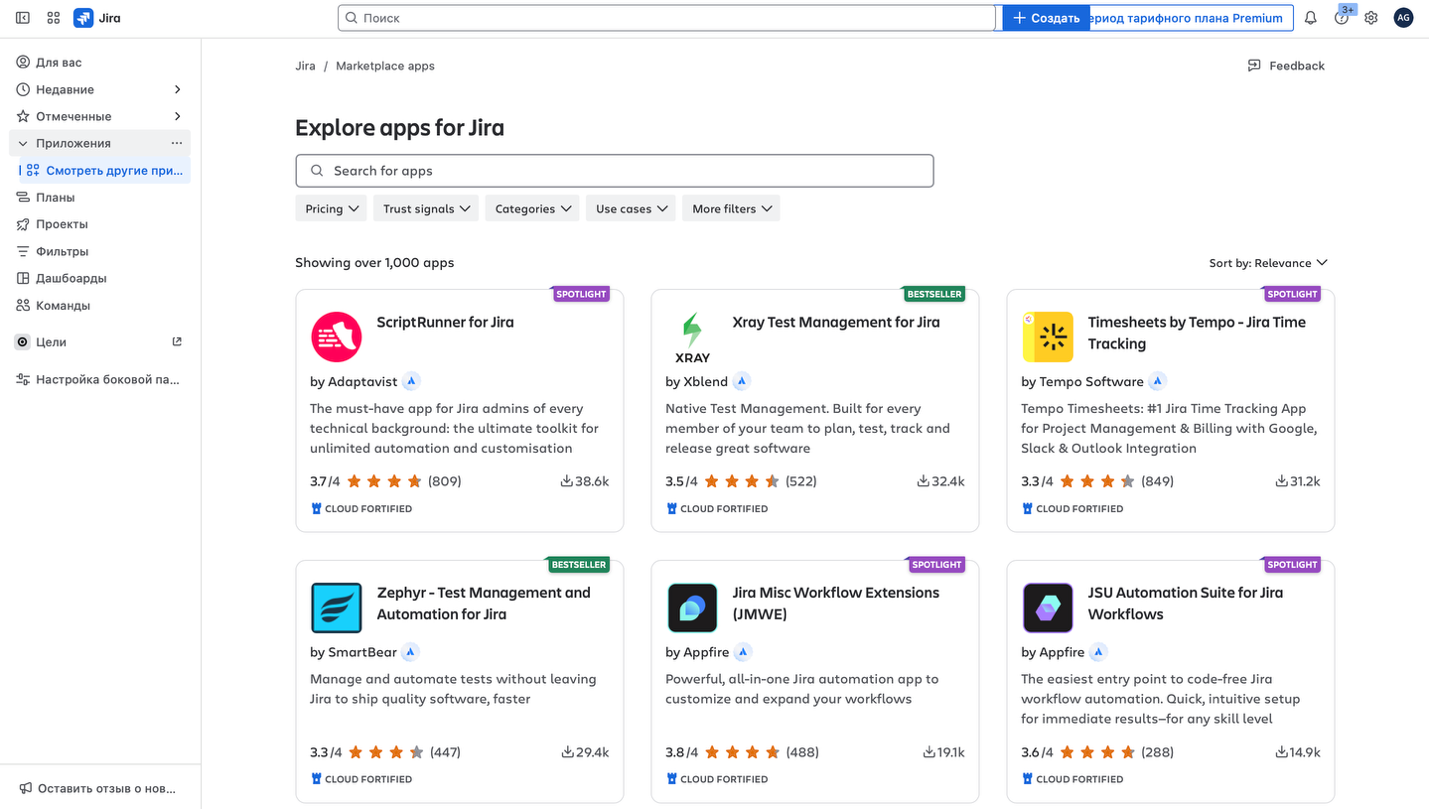Open the Pricing filter dropdown
This screenshot has height=809, width=1429.
coord(332,209)
